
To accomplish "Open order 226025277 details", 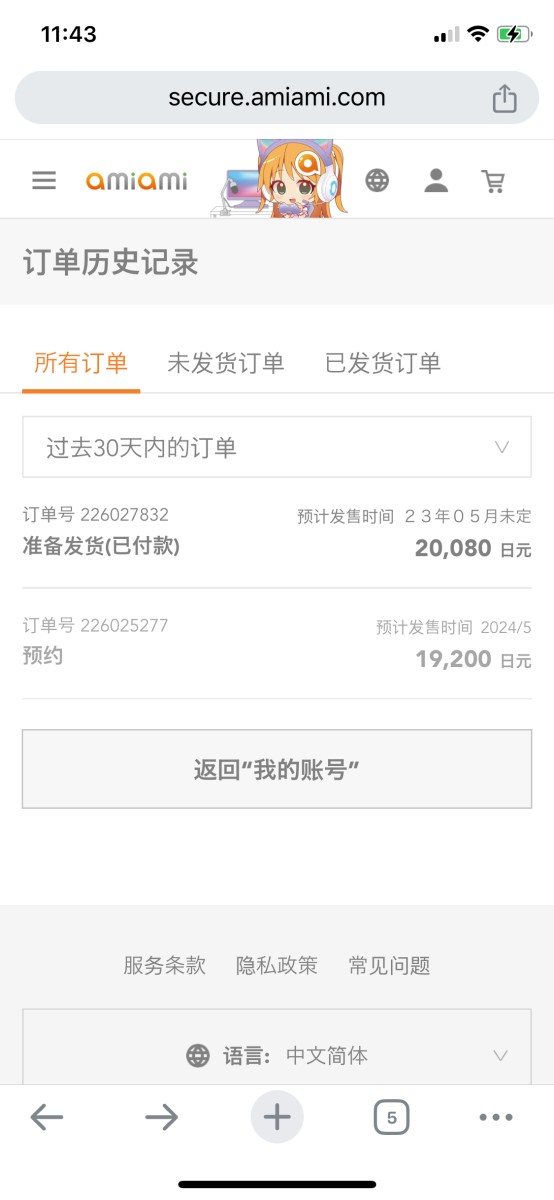I will pos(277,643).
